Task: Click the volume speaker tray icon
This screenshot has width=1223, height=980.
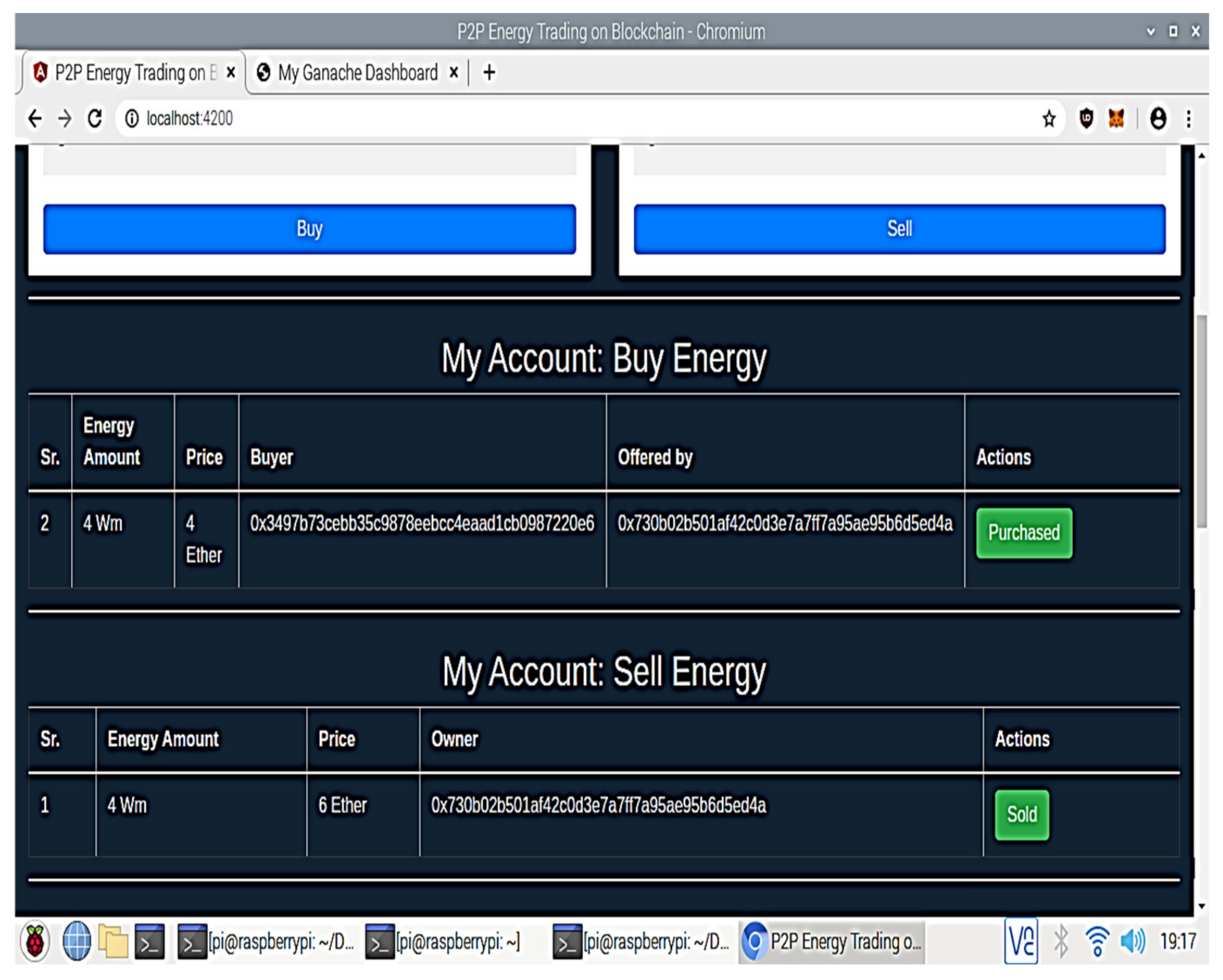Action: point(1132,941)
